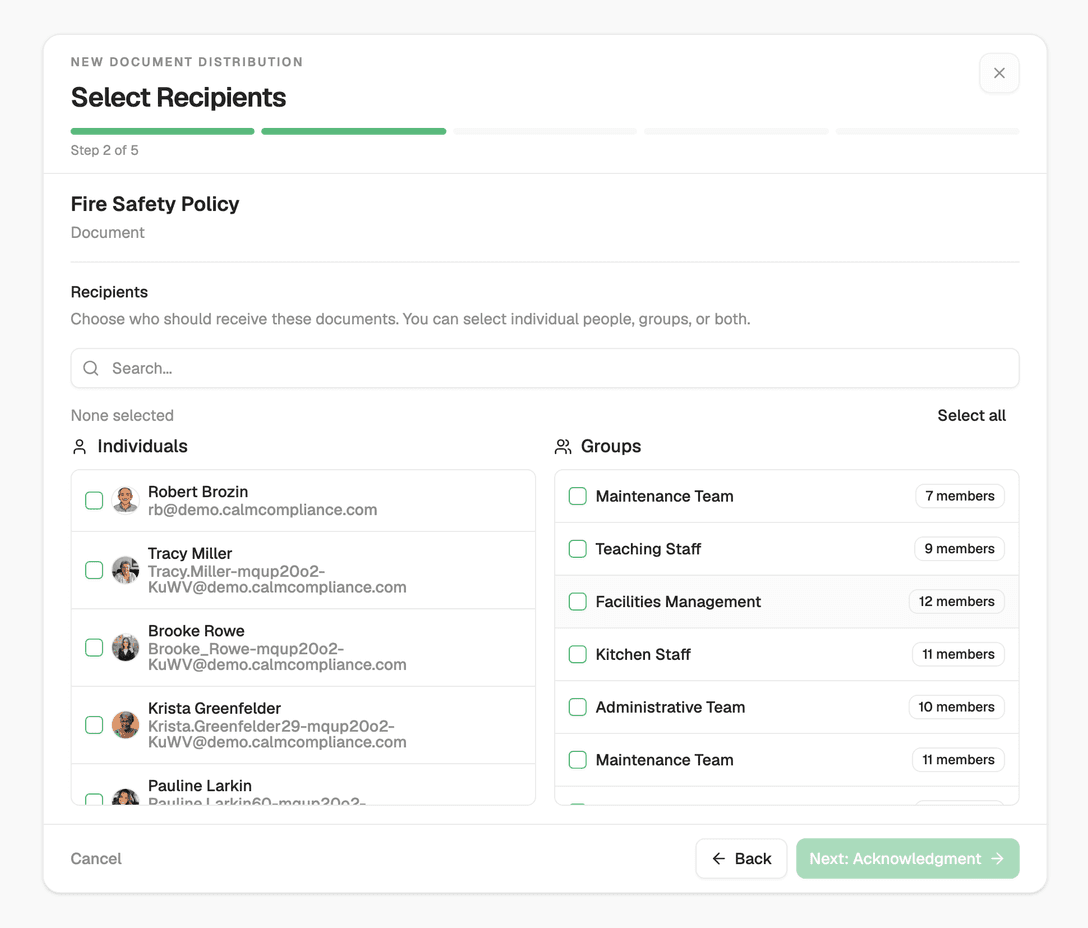Close the Select Recipients dialog
The image size is (1088, 928).
tap(999, 73)
